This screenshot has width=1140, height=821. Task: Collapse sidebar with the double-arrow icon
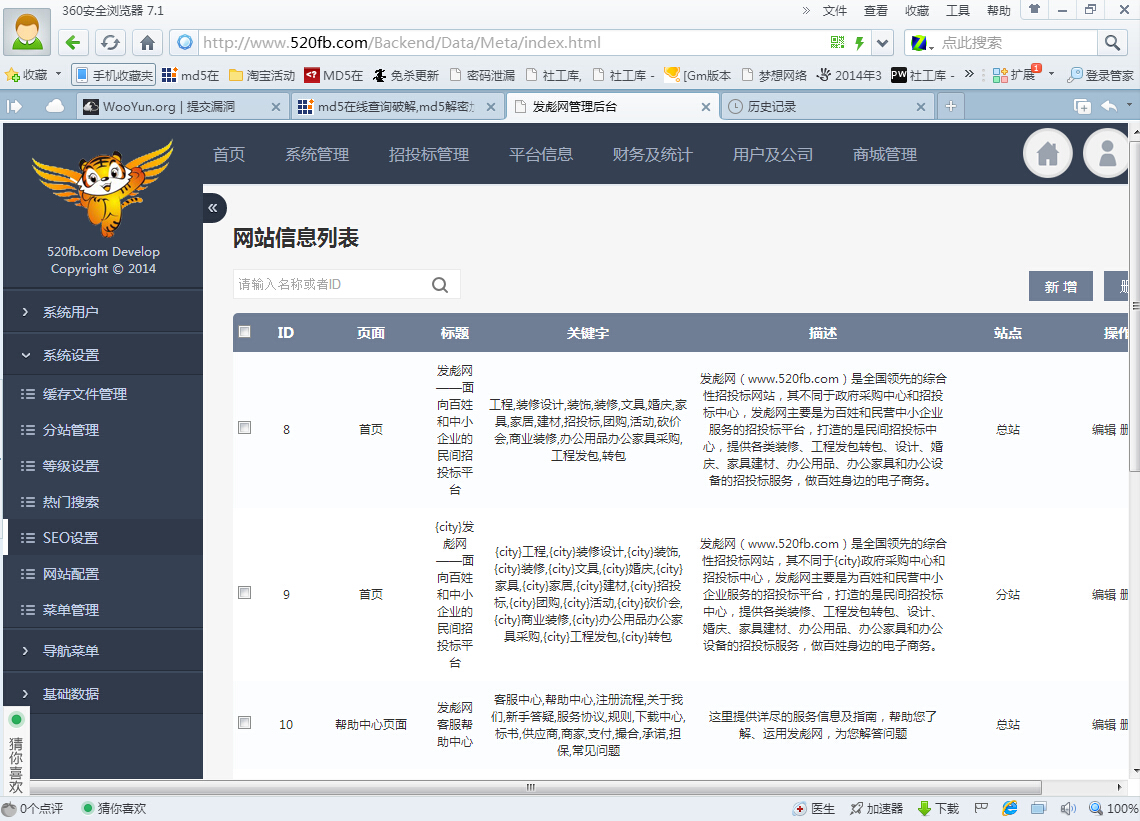(213, 208)
